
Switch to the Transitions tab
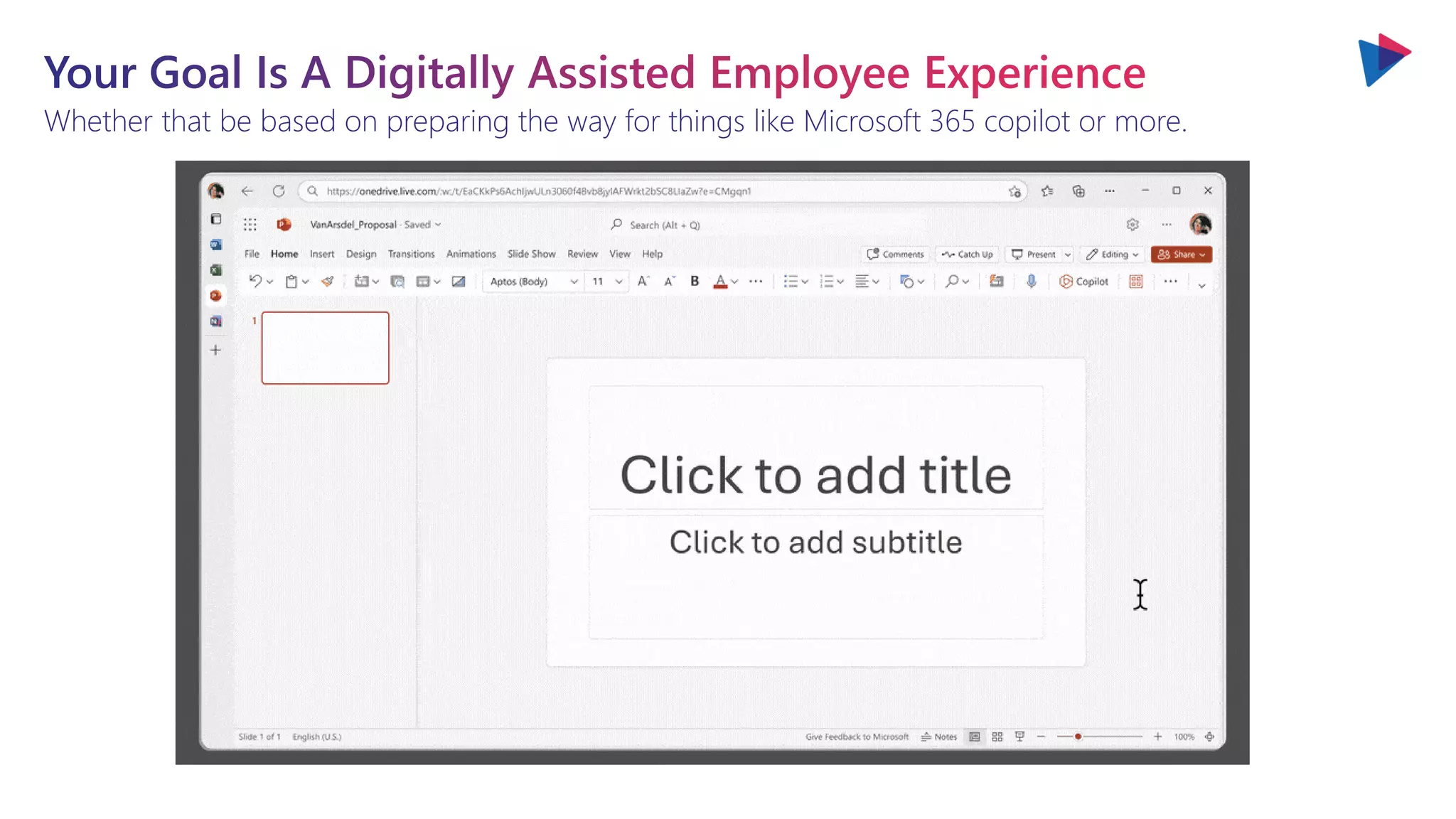411,254
